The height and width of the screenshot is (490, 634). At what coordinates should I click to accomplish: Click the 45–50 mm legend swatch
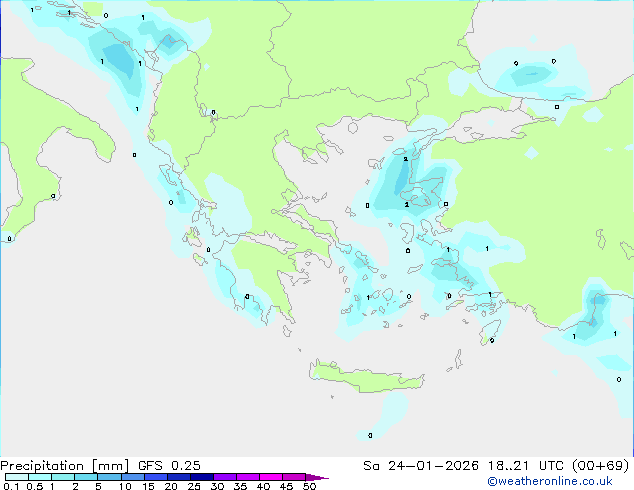[x=294, y=477]
